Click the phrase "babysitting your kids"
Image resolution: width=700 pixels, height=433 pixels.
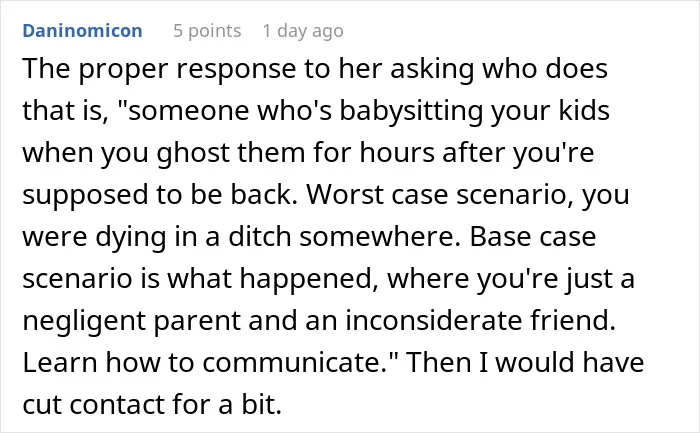tap(475, 110)
